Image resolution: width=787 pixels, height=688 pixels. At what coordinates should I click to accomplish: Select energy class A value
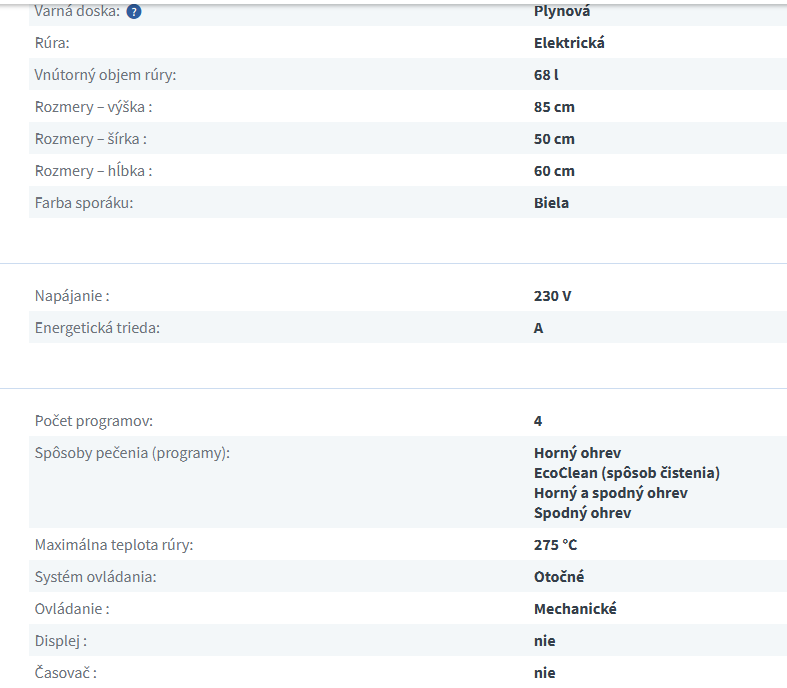(x=538, y=328)
